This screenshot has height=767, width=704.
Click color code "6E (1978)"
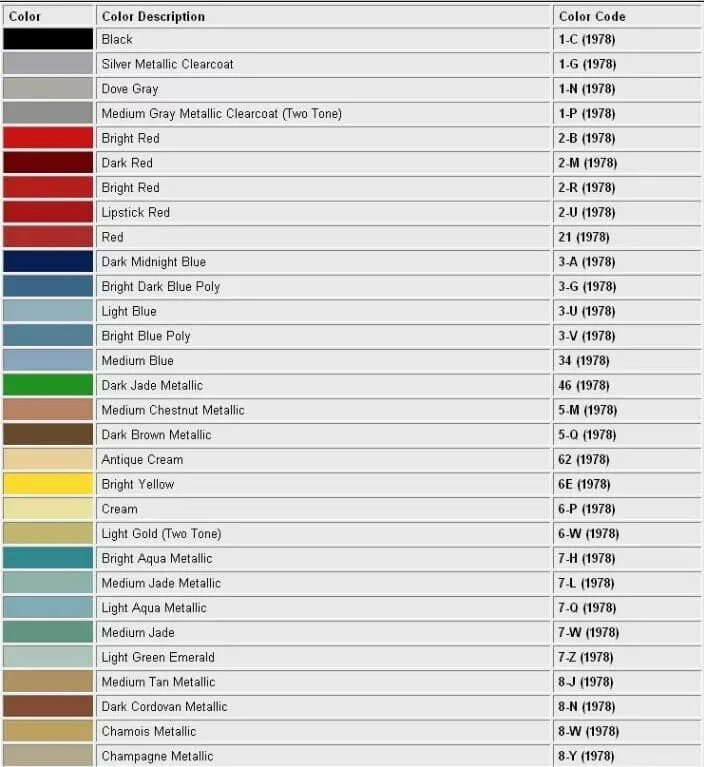coord(584,484)
